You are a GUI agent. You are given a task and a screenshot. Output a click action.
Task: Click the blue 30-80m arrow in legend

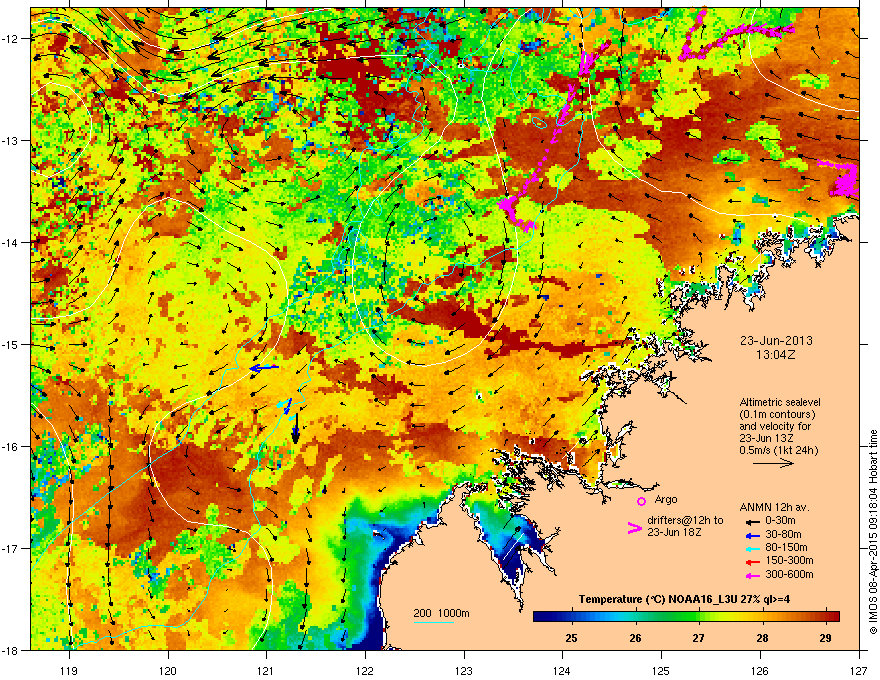[x=752, y=536]
